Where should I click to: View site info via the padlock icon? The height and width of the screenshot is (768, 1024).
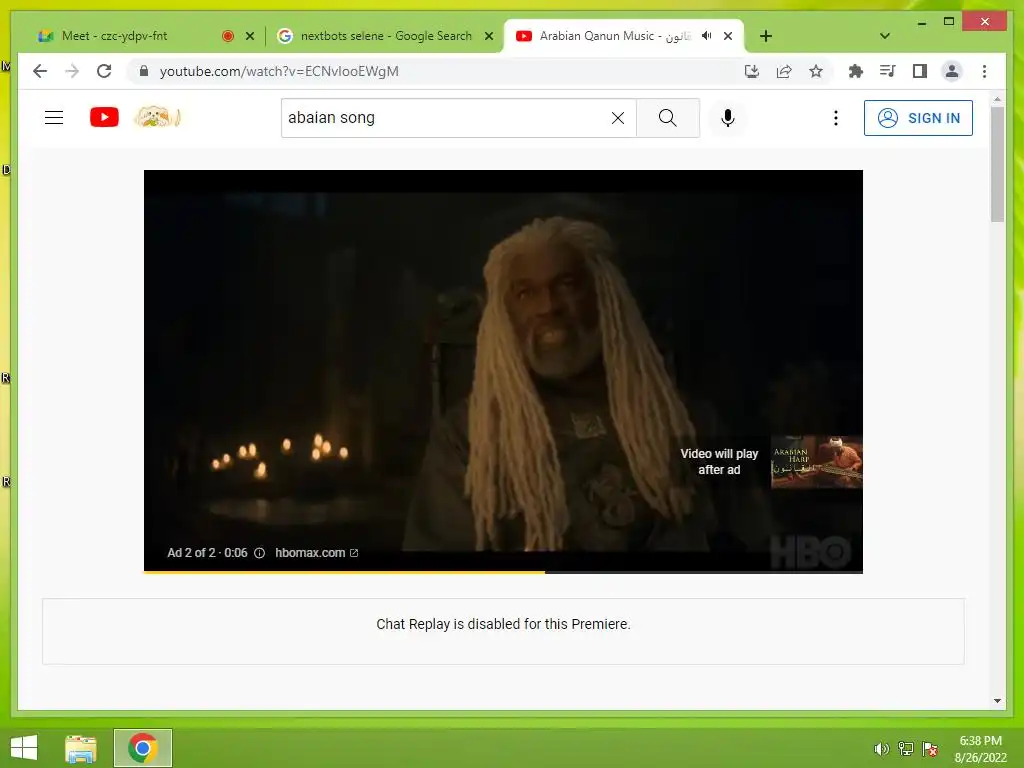point(144,71)
